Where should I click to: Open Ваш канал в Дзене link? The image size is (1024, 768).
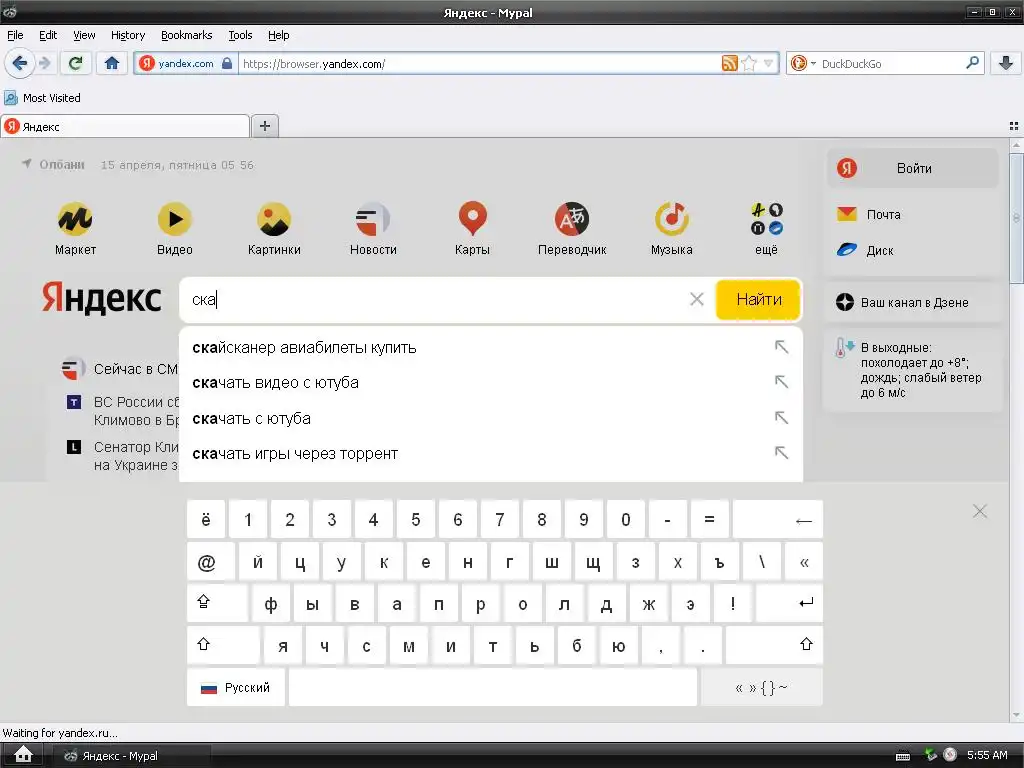[903, 302]
